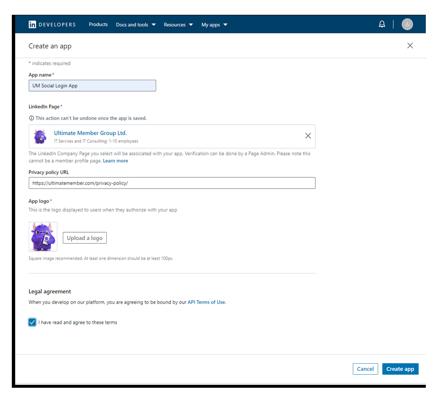Focus the App name input field
This screenshot has height=400, width=441.
pos(92,86)
